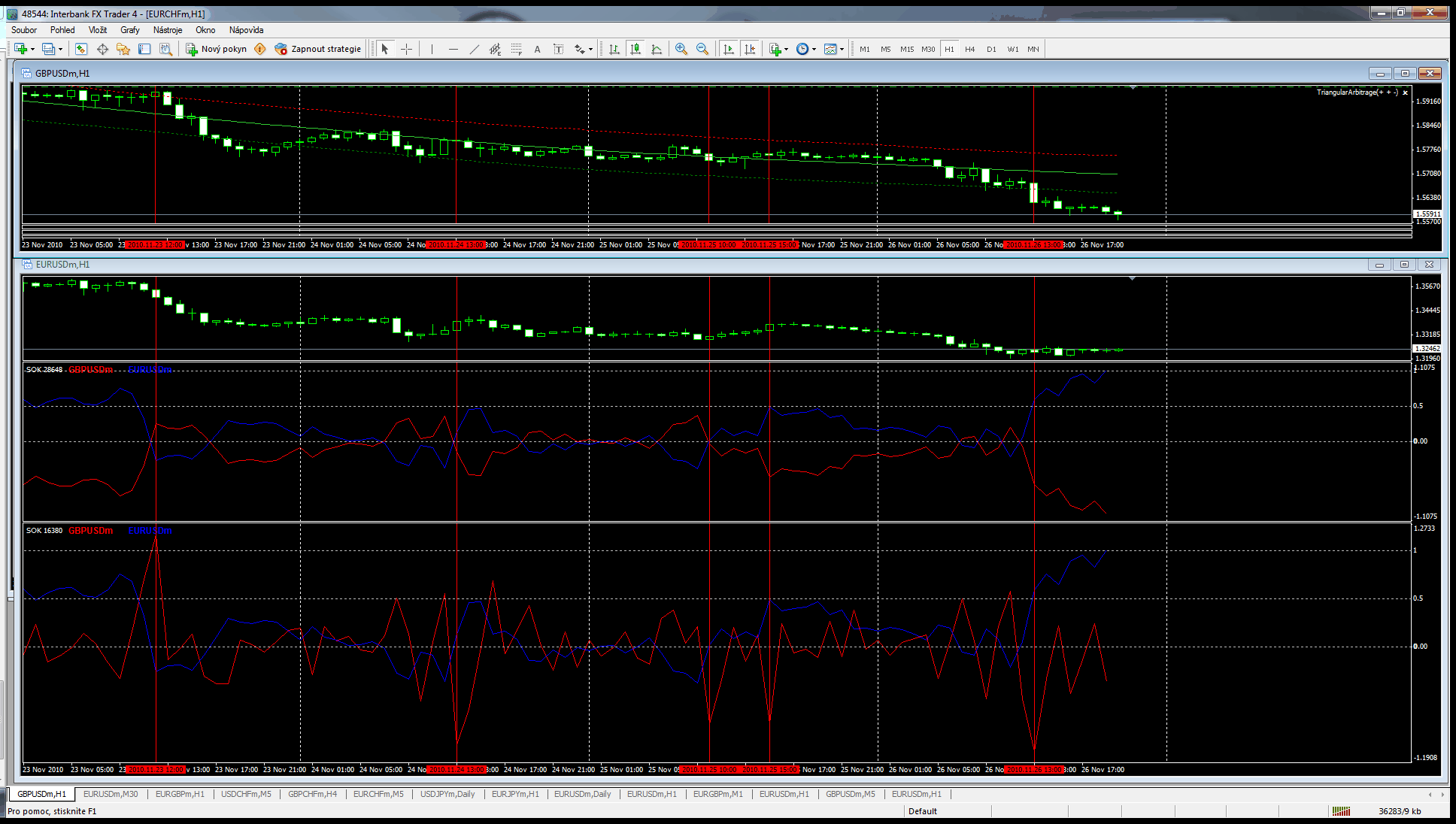Viewport: 1456px width, 824px height.
Task: Click the Periods clock icon
Action: [x=802, y=49]
